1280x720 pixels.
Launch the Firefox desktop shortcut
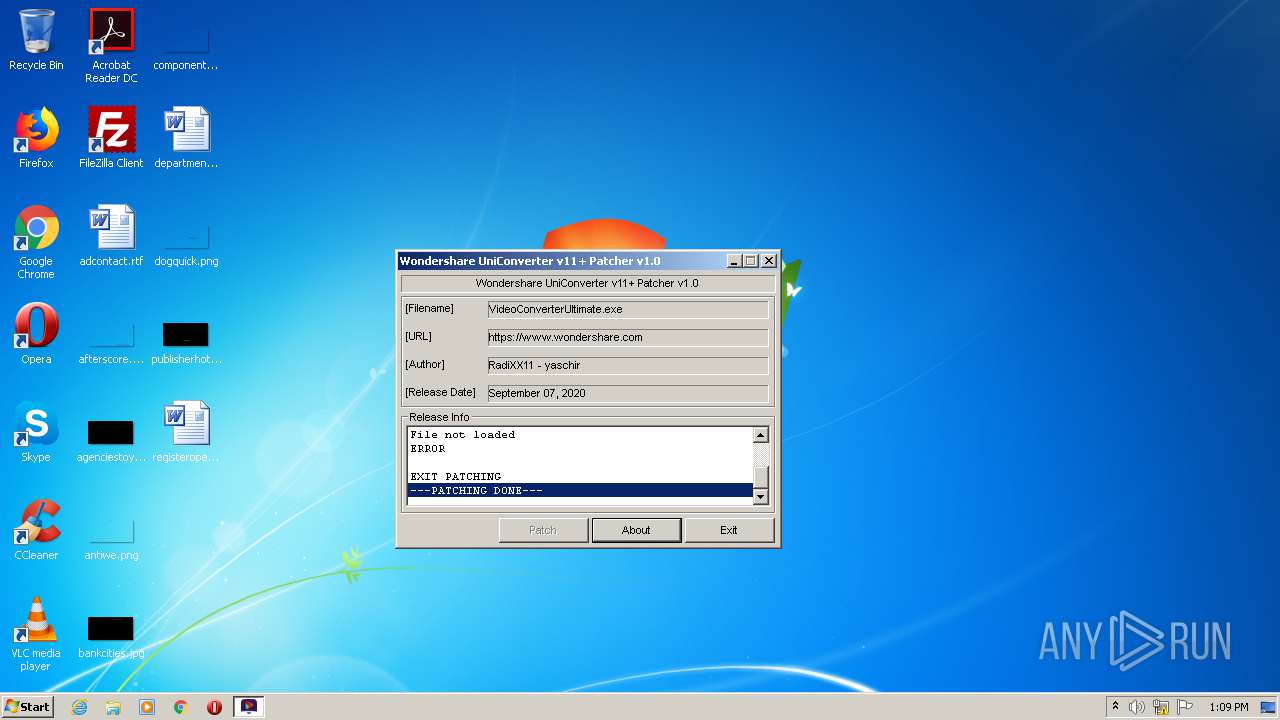(x=36, y=138)
